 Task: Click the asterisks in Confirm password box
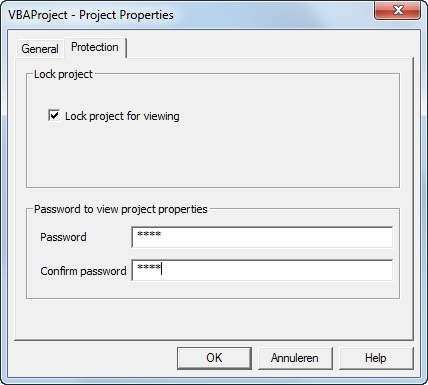(149, 267)
